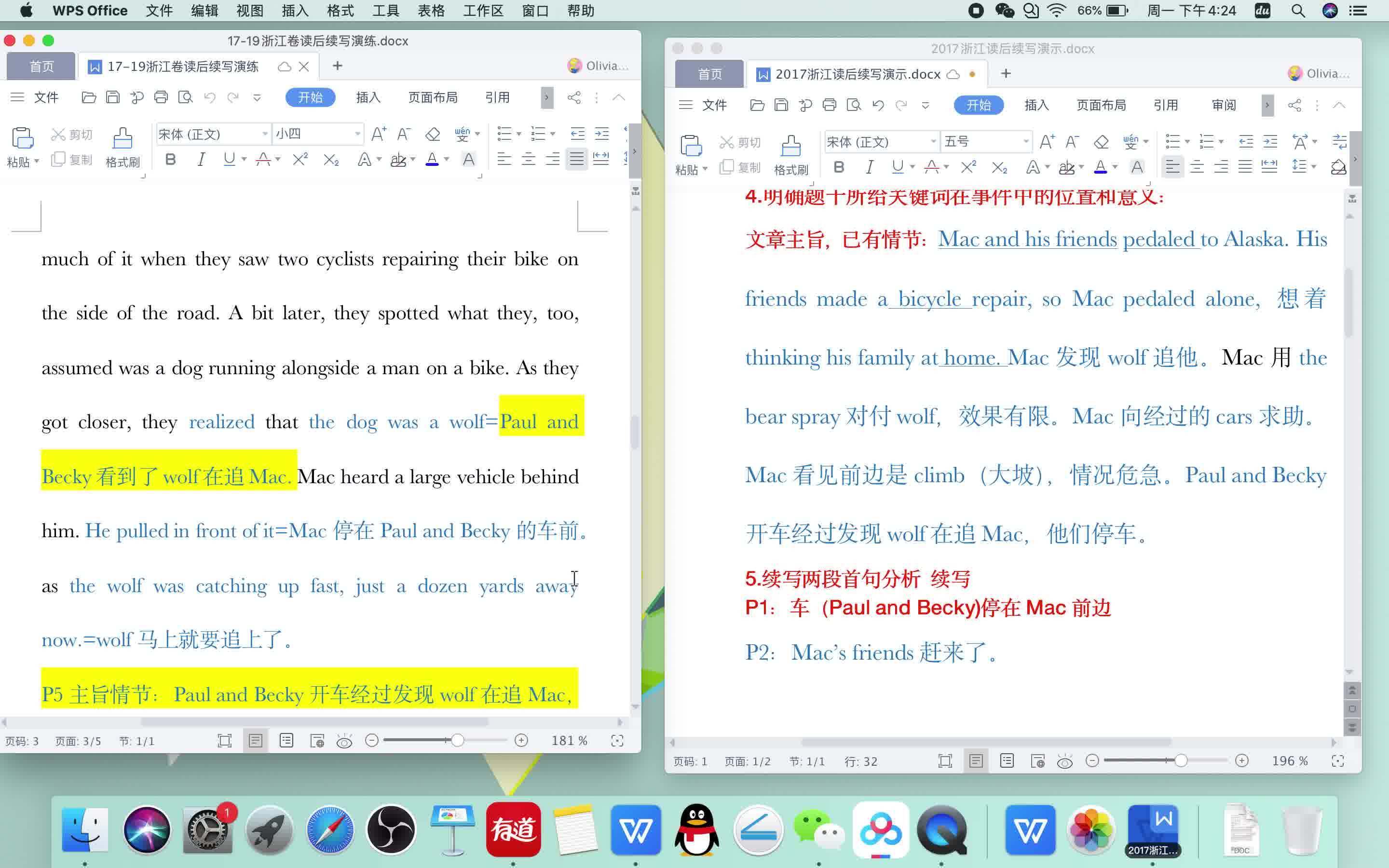Toggle superscript formatting icon
The height and width of the screenshot is (868, 1389).
(300, 161)
